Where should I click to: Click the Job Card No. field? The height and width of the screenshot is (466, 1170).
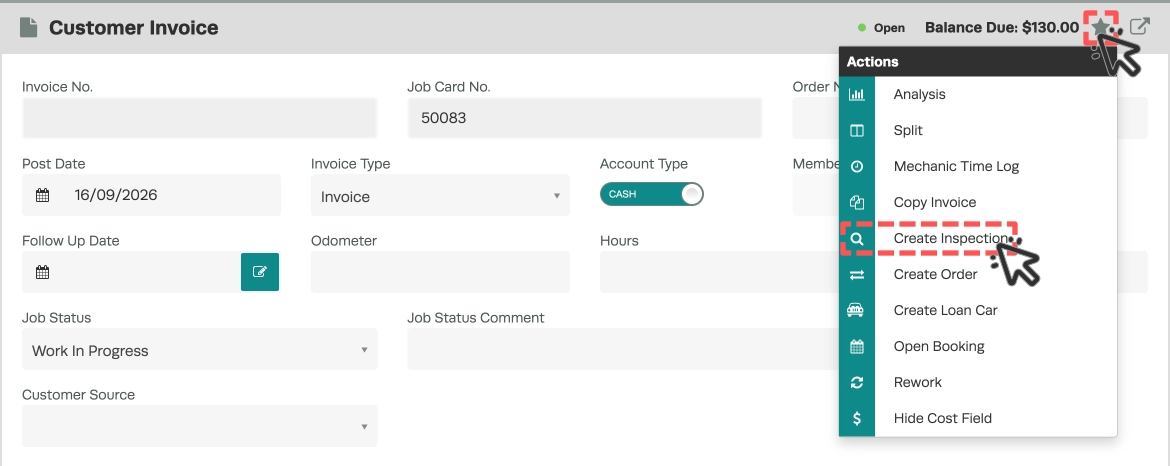pyautogui.click(x=584, y=118)
